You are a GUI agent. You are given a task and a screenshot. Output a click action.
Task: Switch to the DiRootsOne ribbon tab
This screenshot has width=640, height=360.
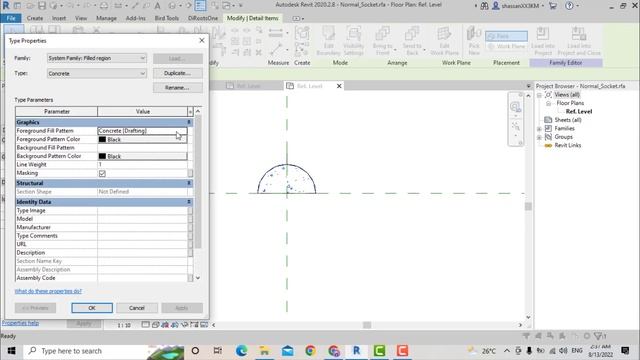tap(203, 18)
